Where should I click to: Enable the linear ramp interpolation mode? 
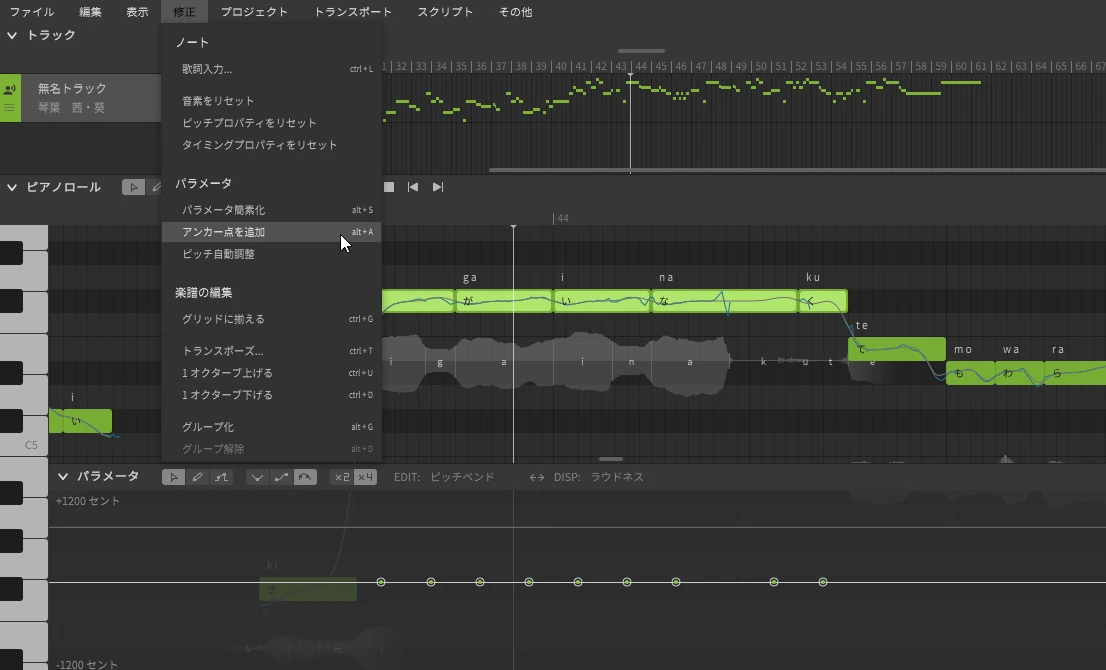click(x=281, y=477)
